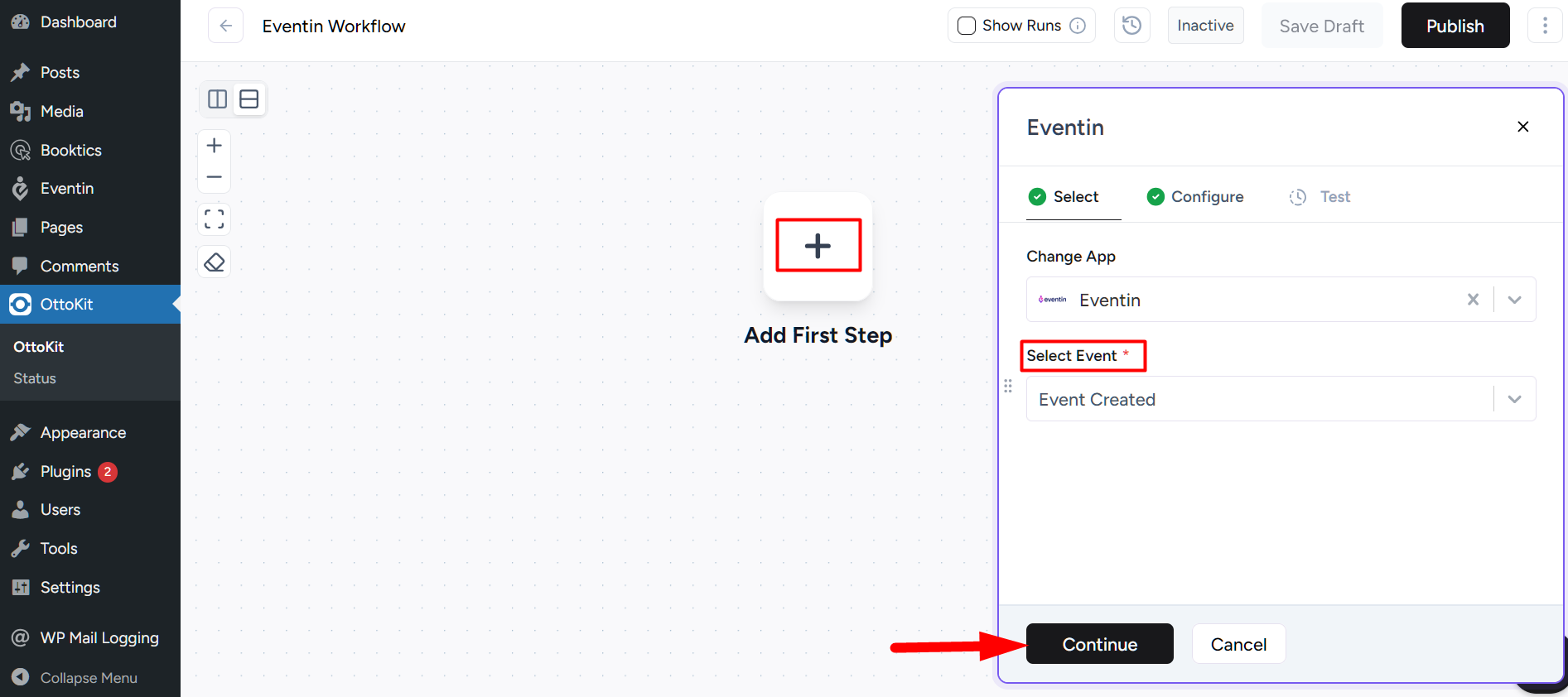
Task: Fit canvas to screen icon
Action: (x=215, y=219)
